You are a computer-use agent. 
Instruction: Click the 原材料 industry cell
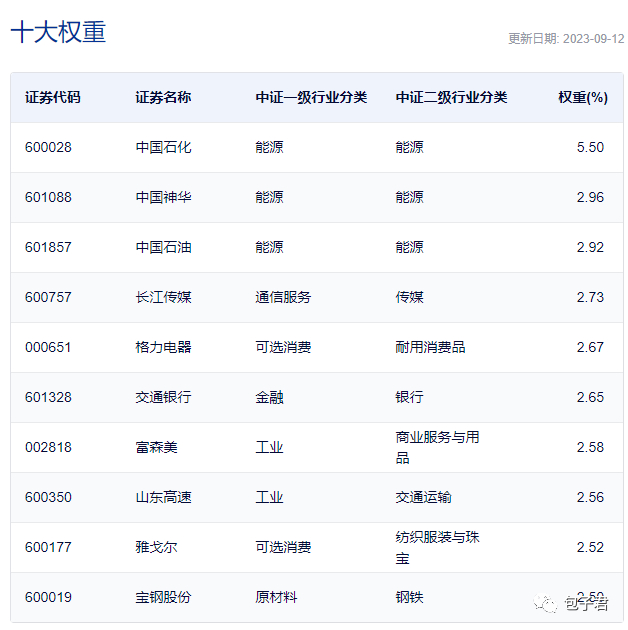(x=276, y=597)
